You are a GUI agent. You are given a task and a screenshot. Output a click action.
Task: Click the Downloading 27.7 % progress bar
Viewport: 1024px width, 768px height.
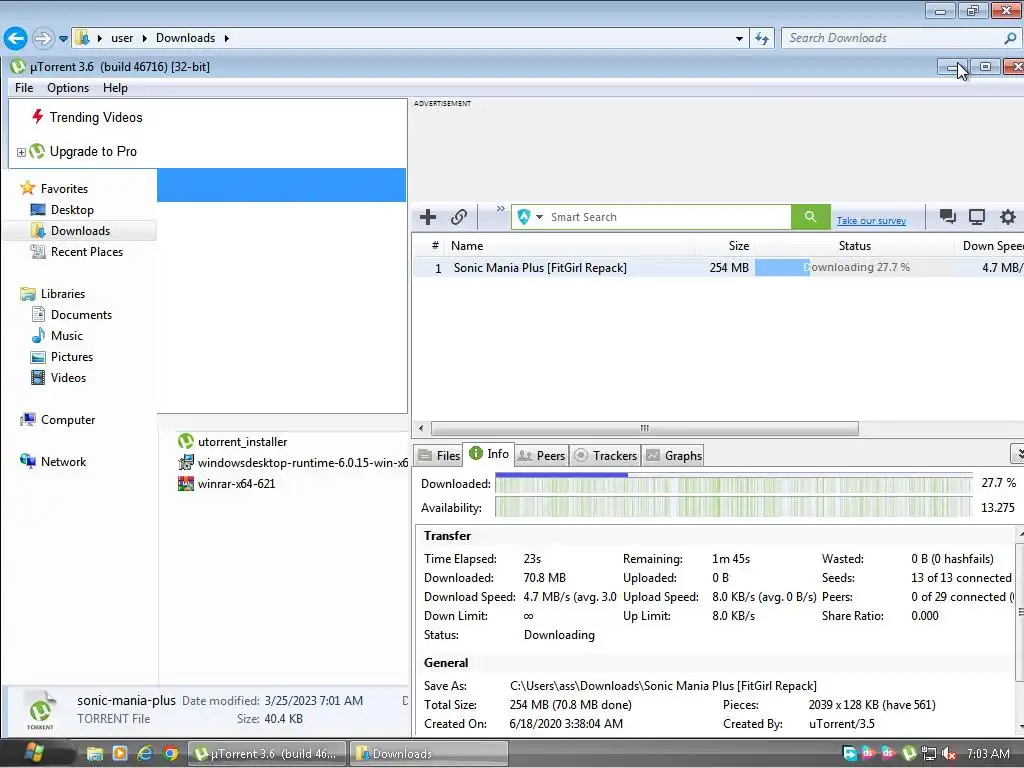pyautogui.click(x=854, y=268)
